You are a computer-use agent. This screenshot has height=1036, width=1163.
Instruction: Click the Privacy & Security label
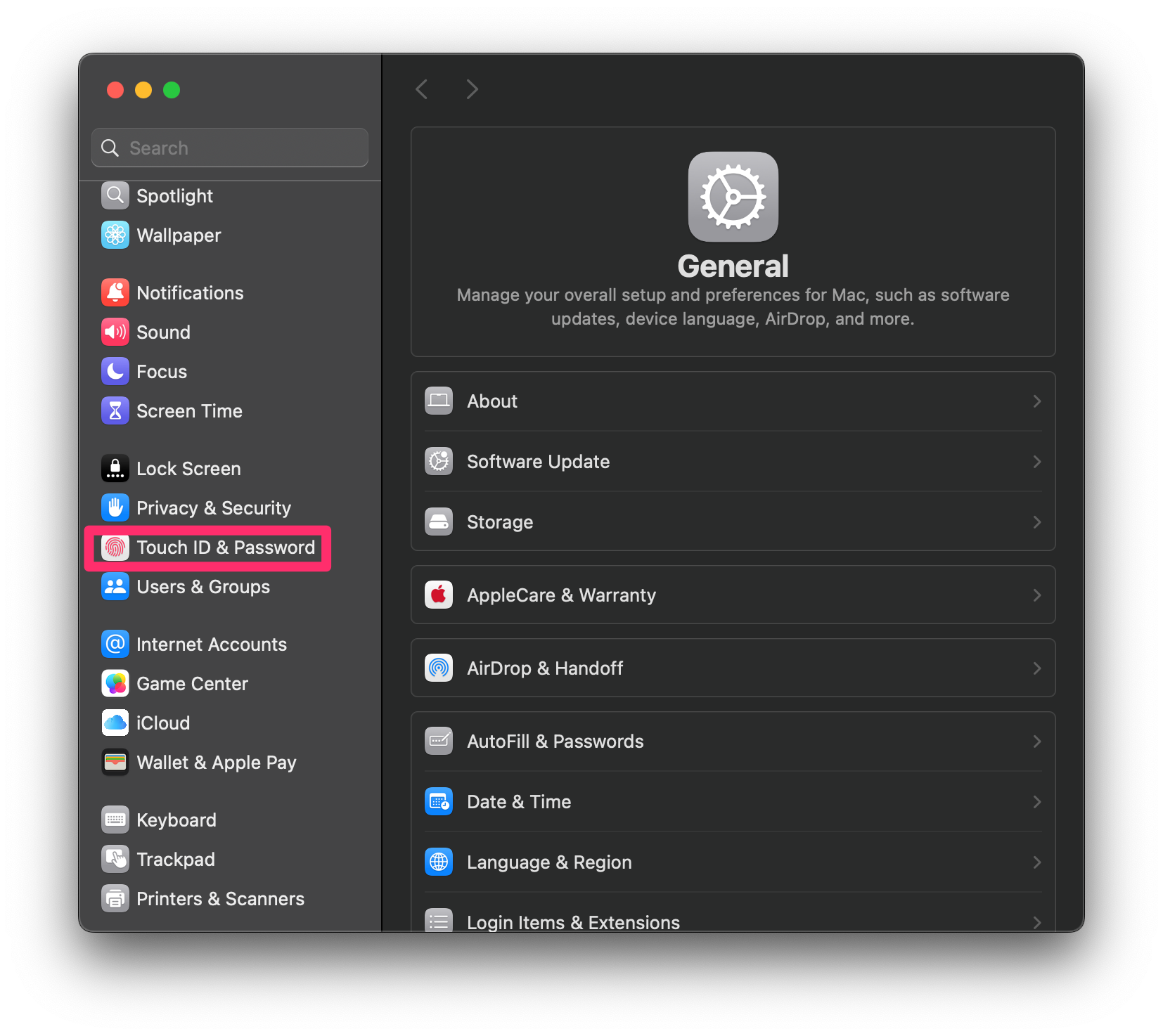[x=214, y=508]
